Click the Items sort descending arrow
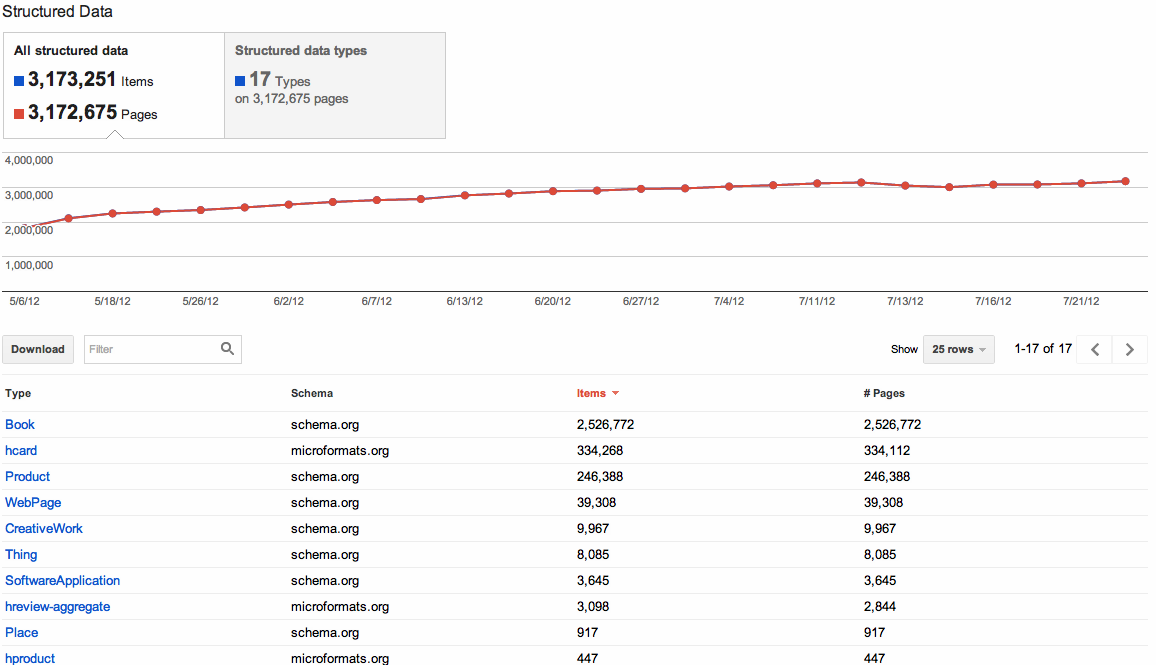 point(615,394)
